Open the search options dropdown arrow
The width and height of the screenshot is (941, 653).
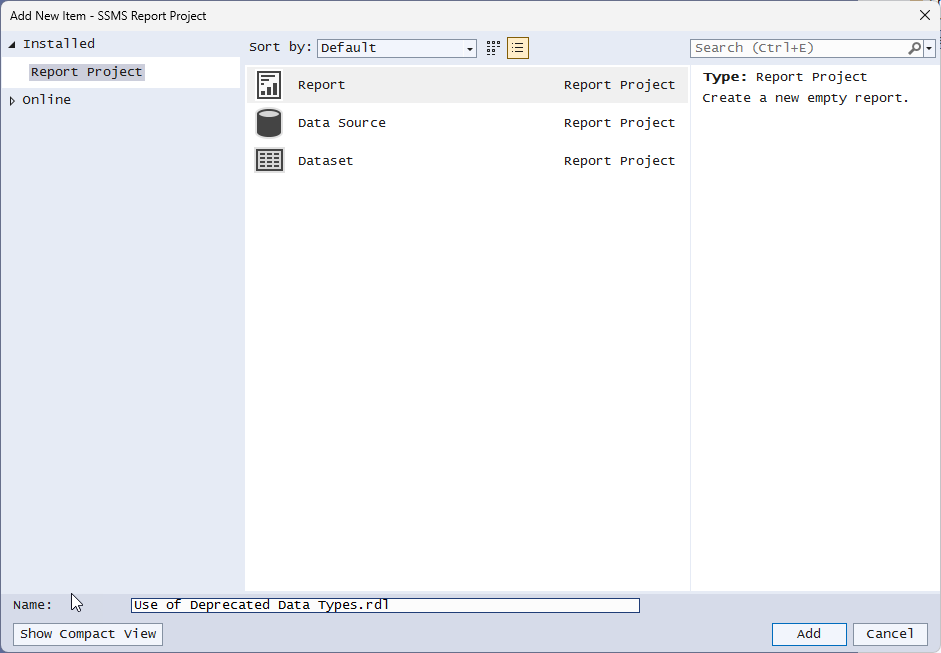(x=929, y=48)
